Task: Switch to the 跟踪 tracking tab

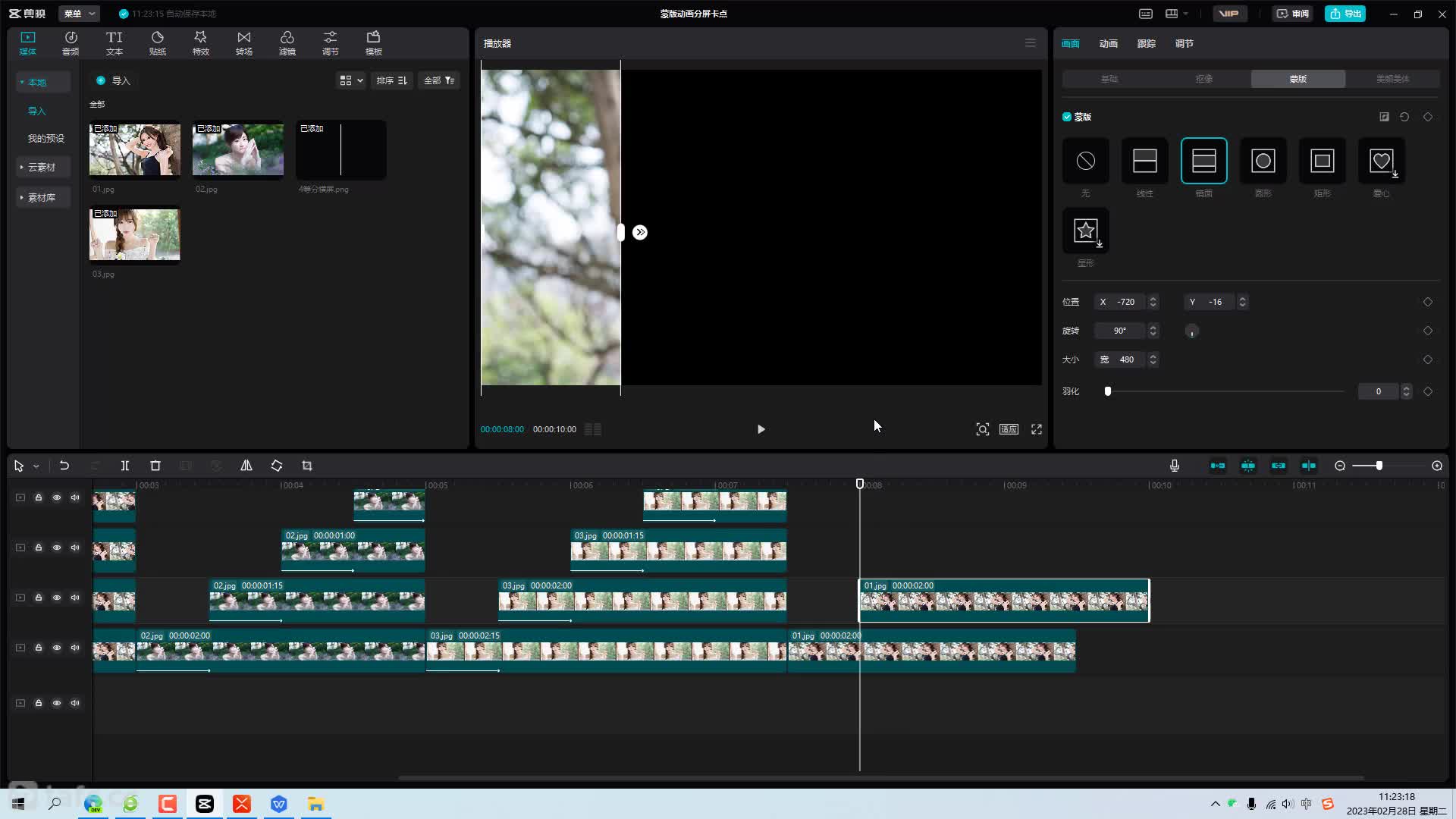Action: 1146,43
